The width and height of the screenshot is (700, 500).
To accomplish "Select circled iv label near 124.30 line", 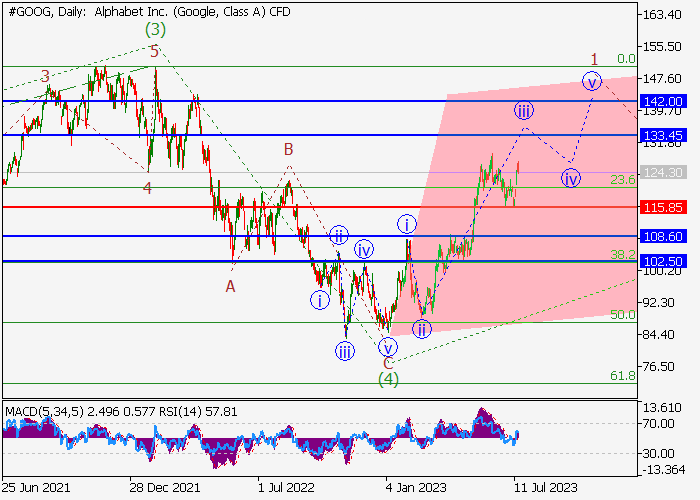I will tap(571, 178).
